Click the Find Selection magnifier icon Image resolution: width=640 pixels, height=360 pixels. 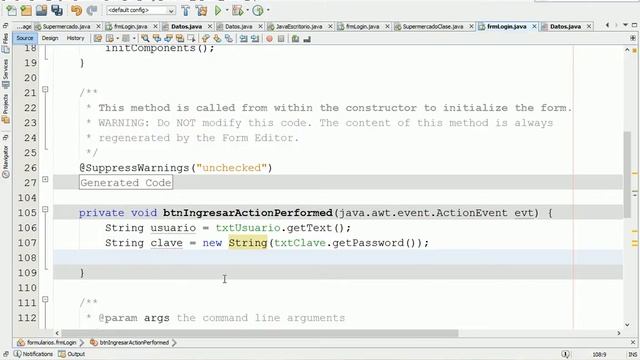coord(145,39)
